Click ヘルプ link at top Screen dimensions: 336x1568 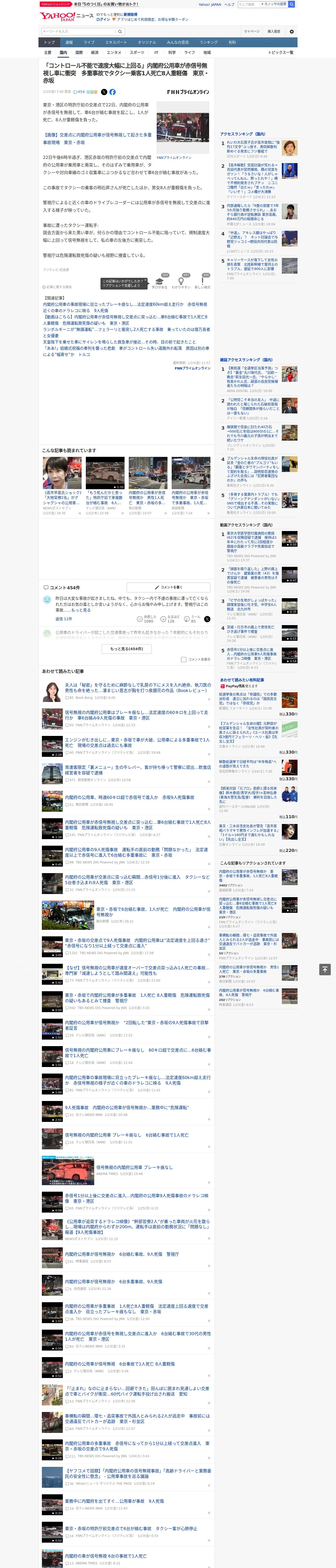[229, 4]
